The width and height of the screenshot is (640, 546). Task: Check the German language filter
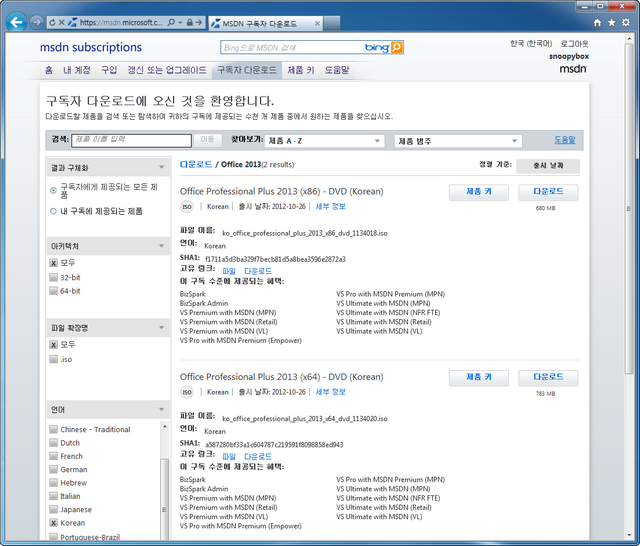(53, 469)
